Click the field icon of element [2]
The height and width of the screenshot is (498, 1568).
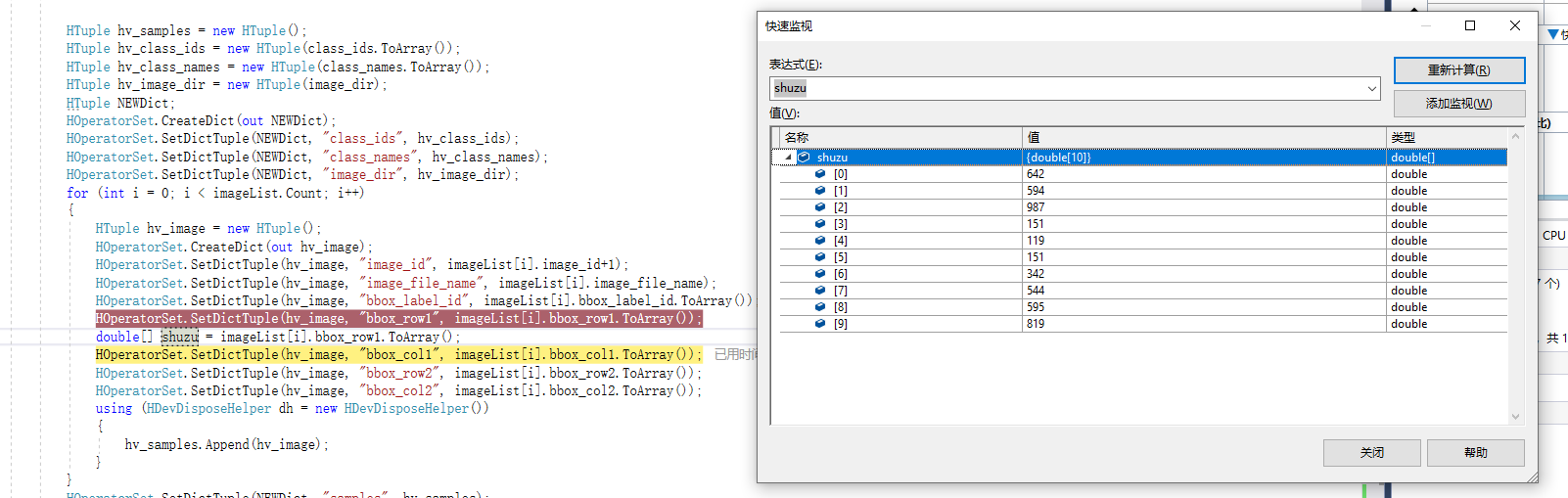pos(820,207)
